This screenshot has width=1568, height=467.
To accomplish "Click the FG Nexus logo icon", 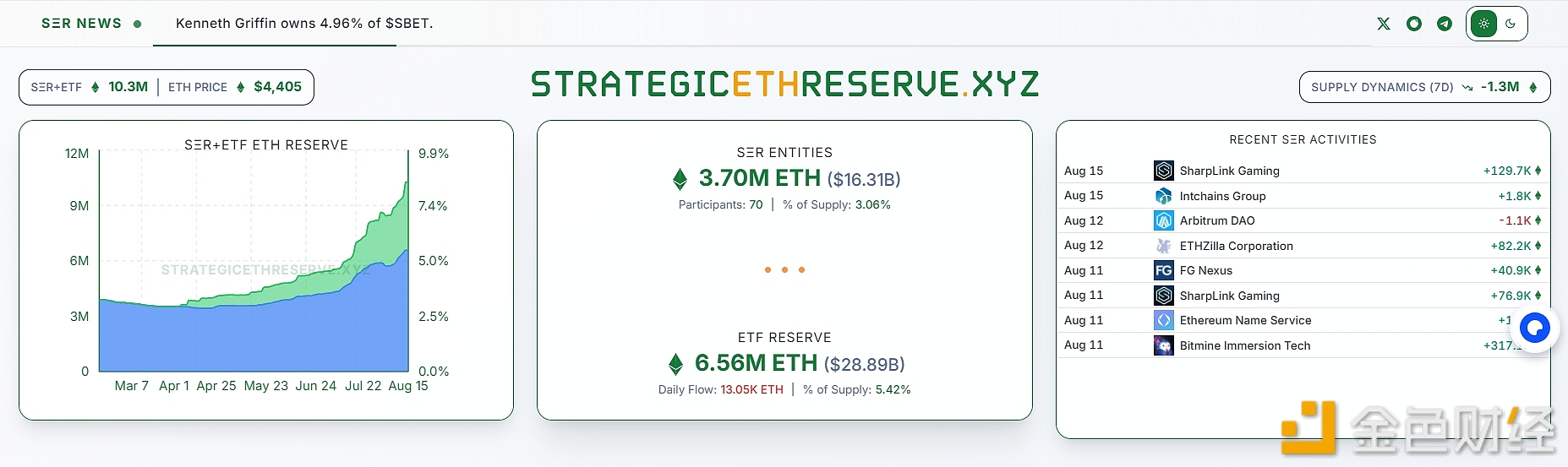I will pos(1164,270).
